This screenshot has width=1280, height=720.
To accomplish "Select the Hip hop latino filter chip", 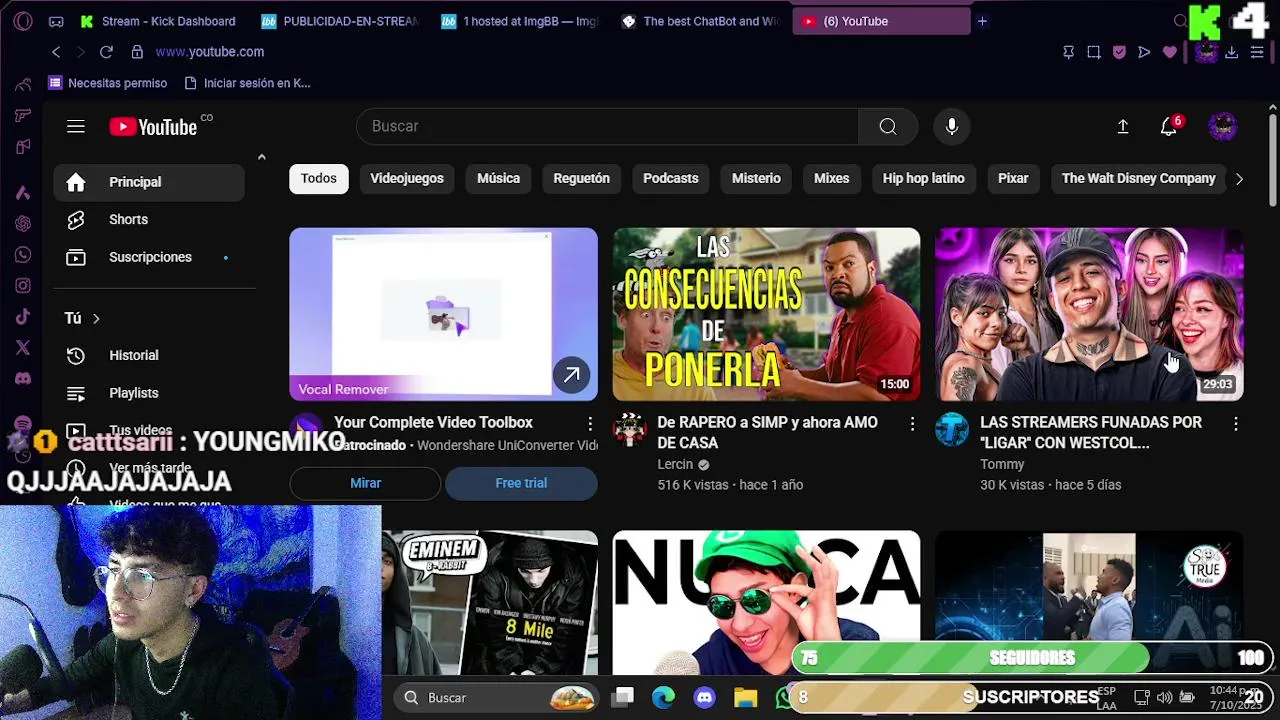I will 924,178.
